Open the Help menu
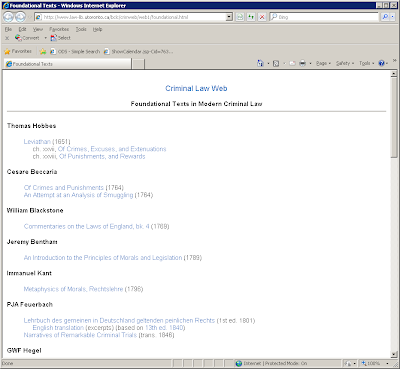Viewport: 400px width, 369px height. [x=97, y=29]
